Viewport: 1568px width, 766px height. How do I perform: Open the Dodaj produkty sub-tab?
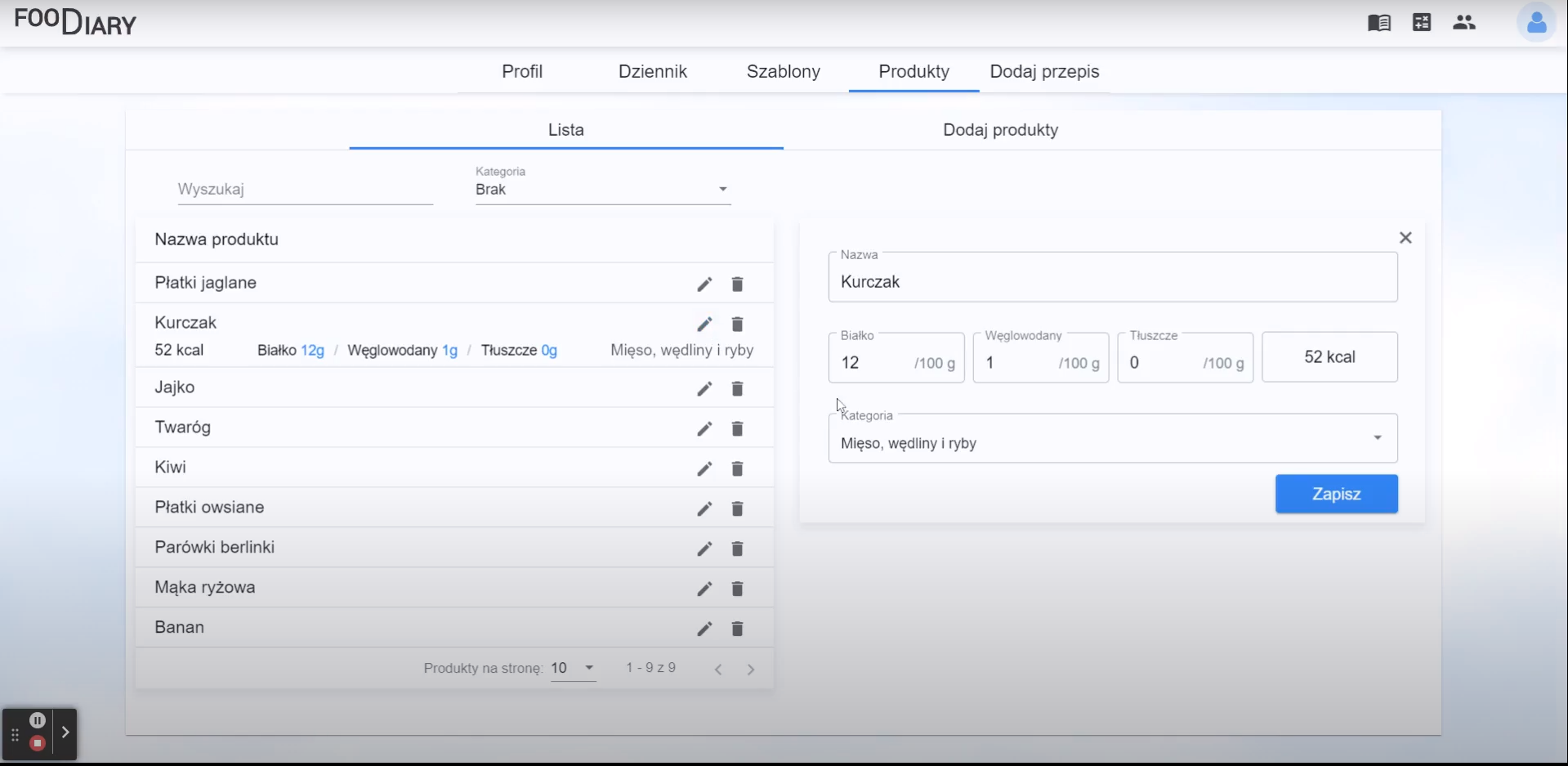click(1001, 130)
